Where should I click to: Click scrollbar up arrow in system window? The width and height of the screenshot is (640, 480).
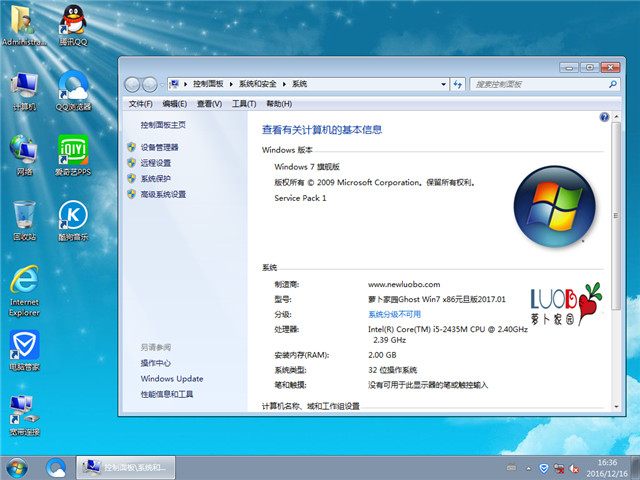click(616, 117)
